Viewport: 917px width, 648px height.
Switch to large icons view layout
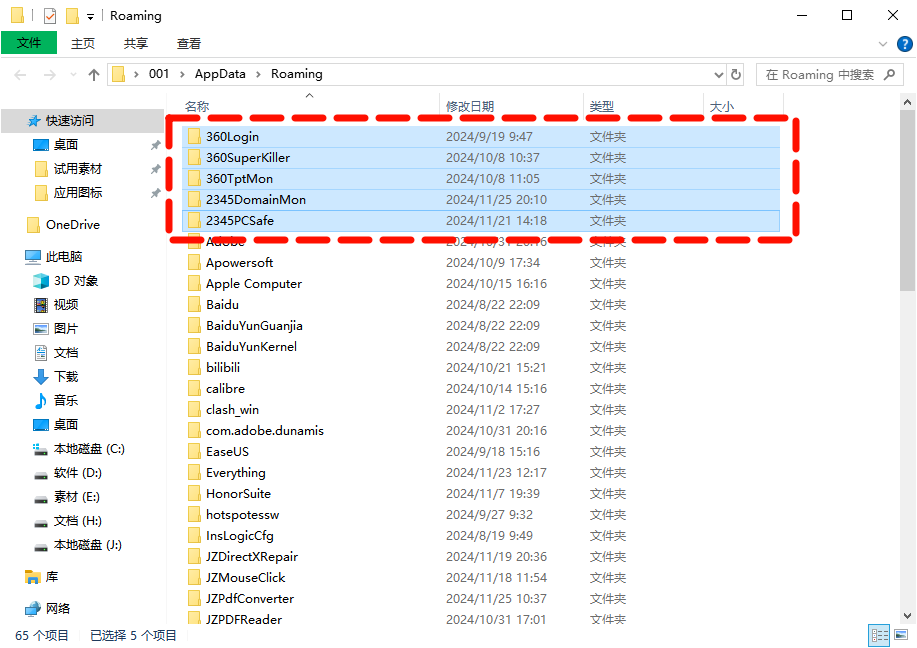901,635
